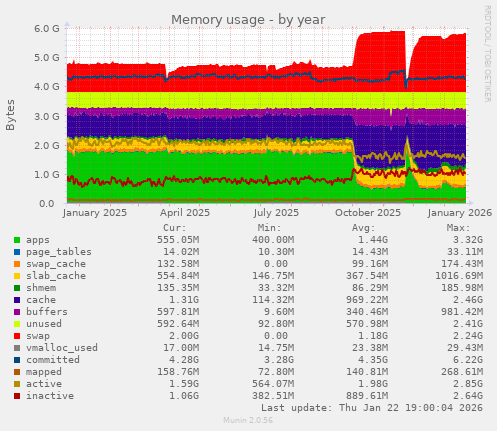Click the 'Cur:' column header
Image resolution: width=497 pixels, height=431 pixels.
[175, 228]
